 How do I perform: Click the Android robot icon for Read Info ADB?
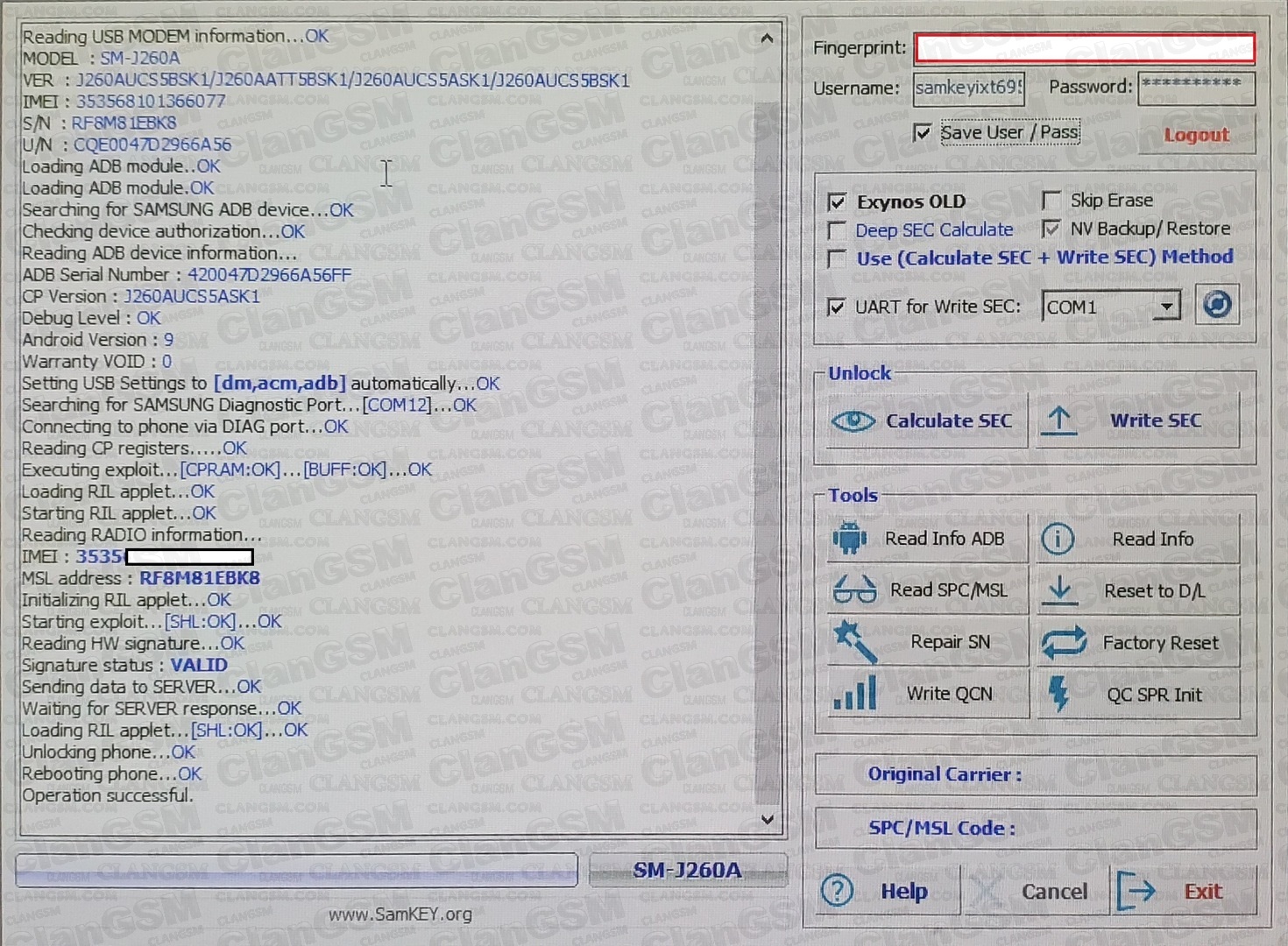pos(849,538)
